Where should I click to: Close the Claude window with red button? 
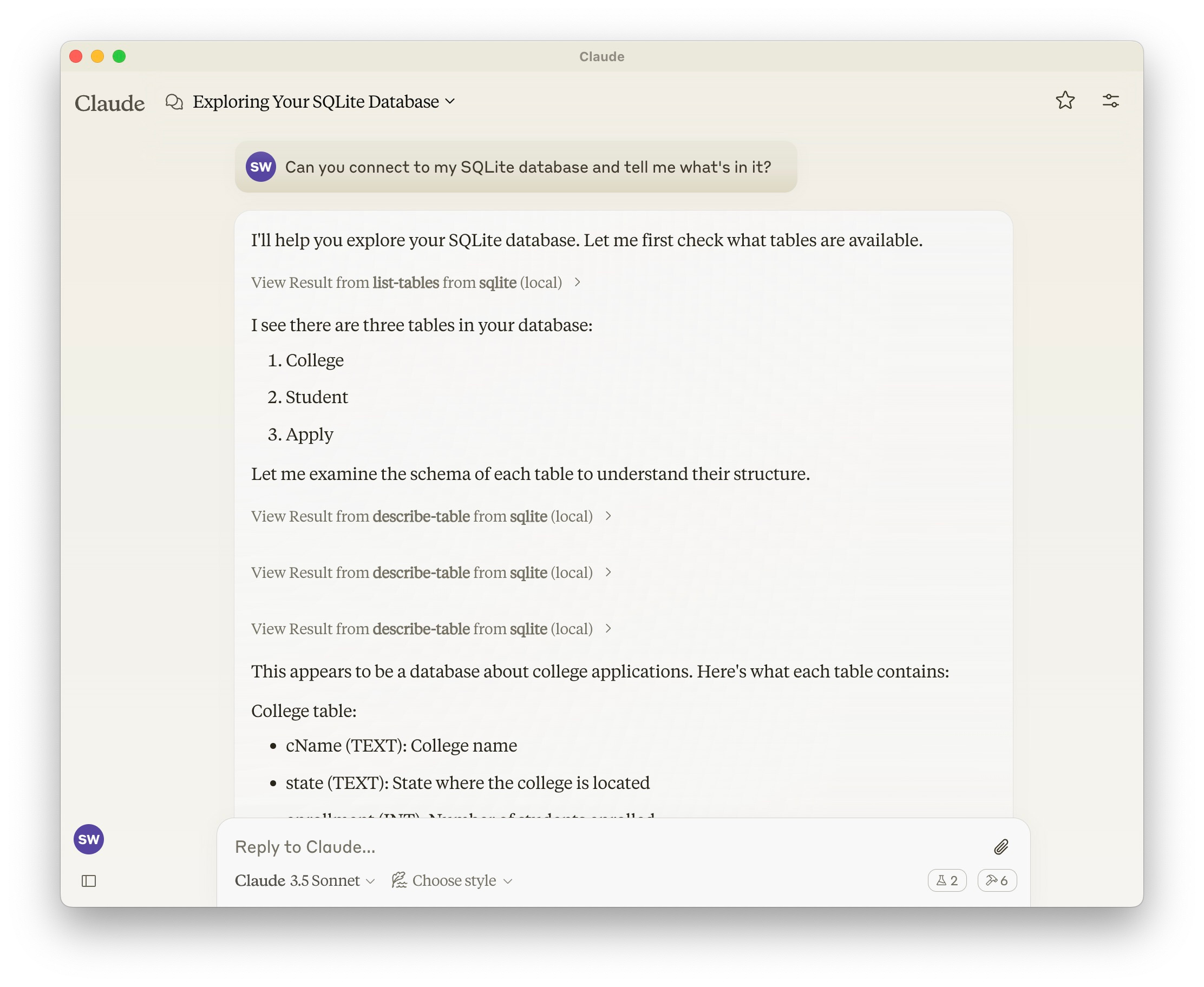pyautogui.click(x=76, y=56)
